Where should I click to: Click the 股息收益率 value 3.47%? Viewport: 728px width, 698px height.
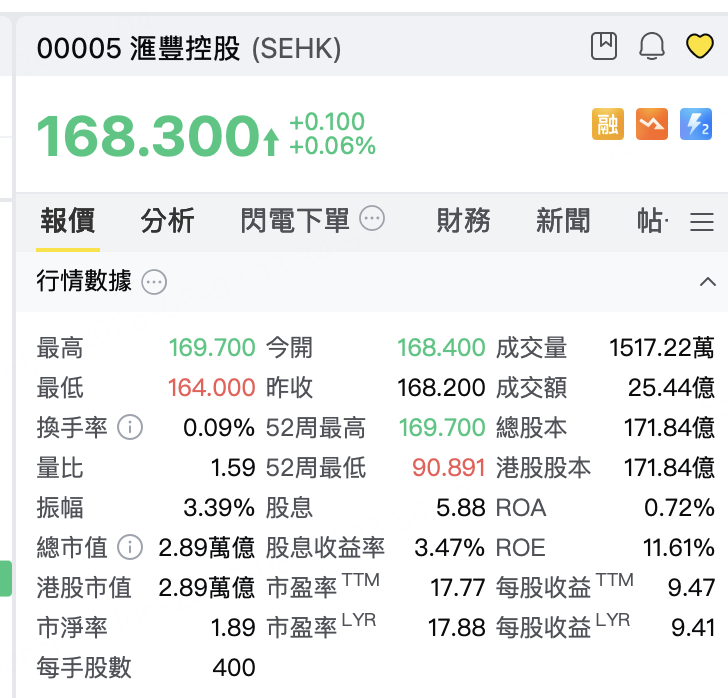(x=449, y=547)
